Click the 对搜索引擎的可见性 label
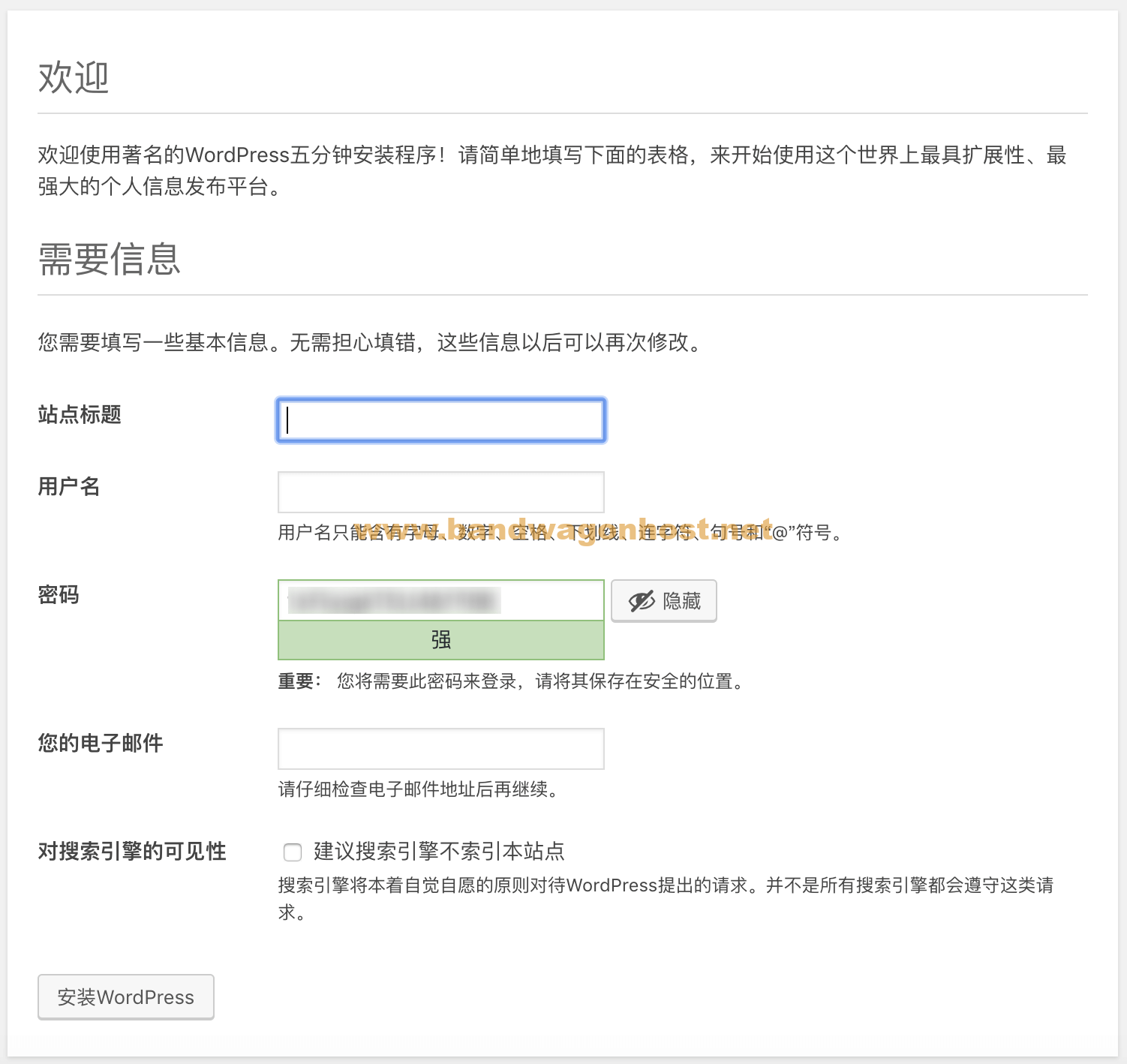1127x1064 pixels. 132,851
